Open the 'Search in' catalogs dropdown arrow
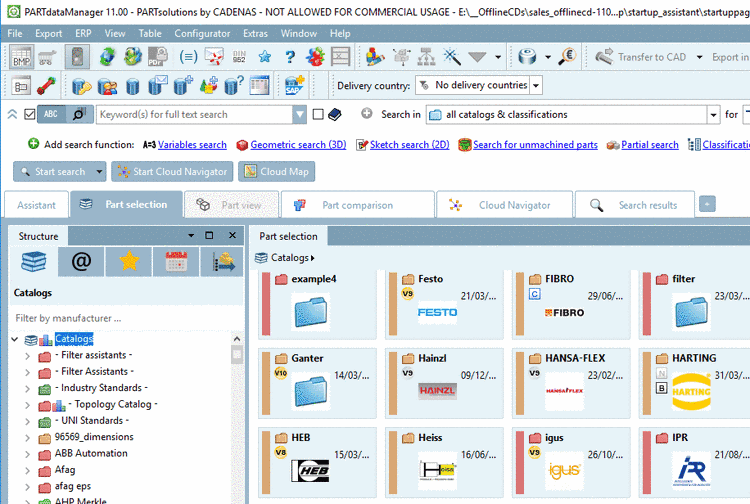The height and width of the screenshot is (504, 750). tap(713, 115)
